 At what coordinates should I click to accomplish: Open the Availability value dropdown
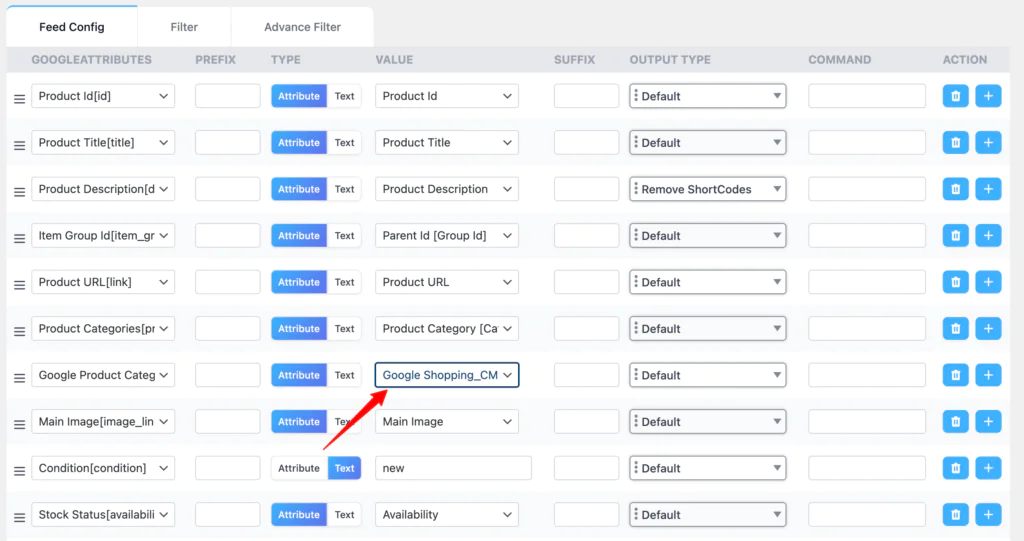tap(447, 515)
